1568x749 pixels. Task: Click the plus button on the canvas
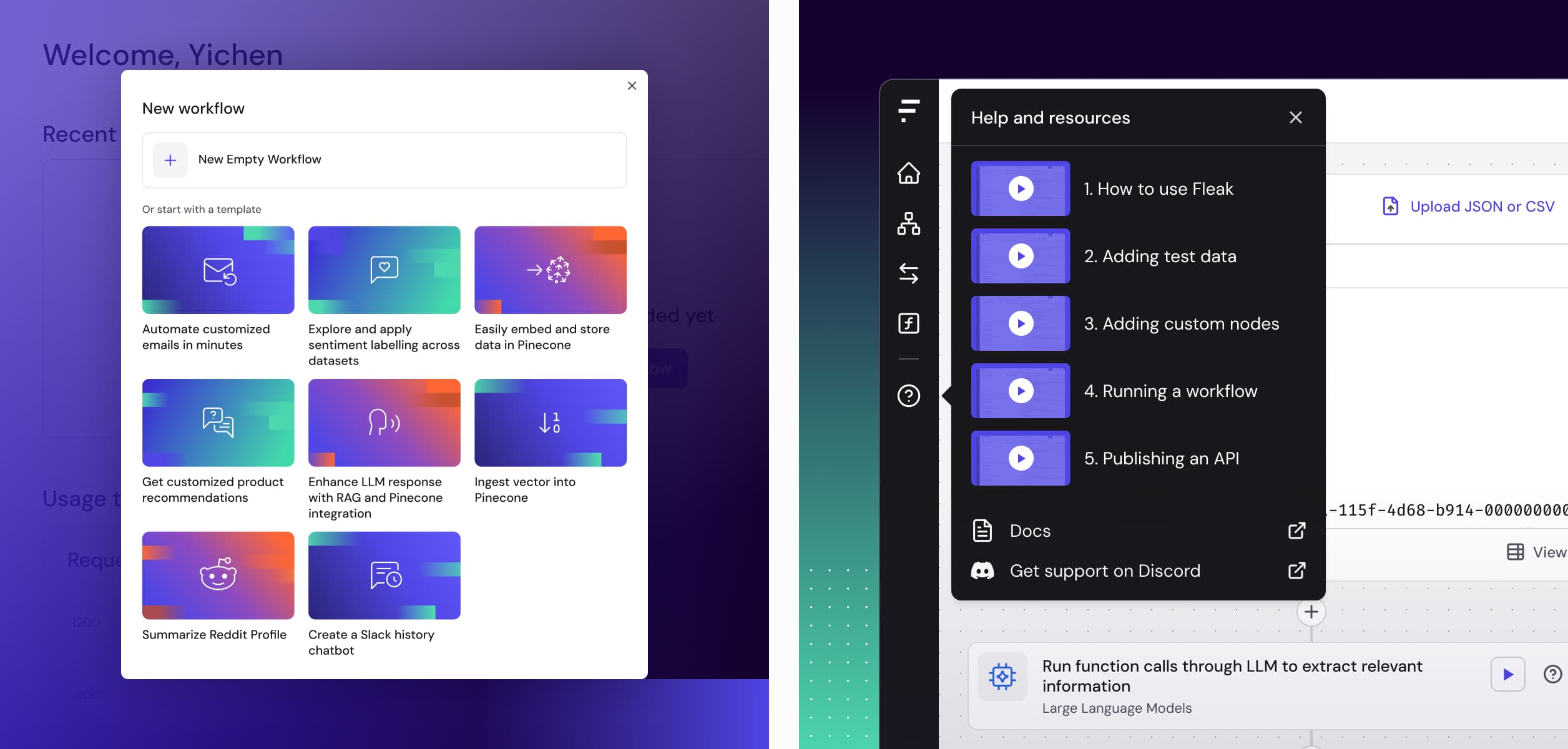click(x=1311, y=611)
